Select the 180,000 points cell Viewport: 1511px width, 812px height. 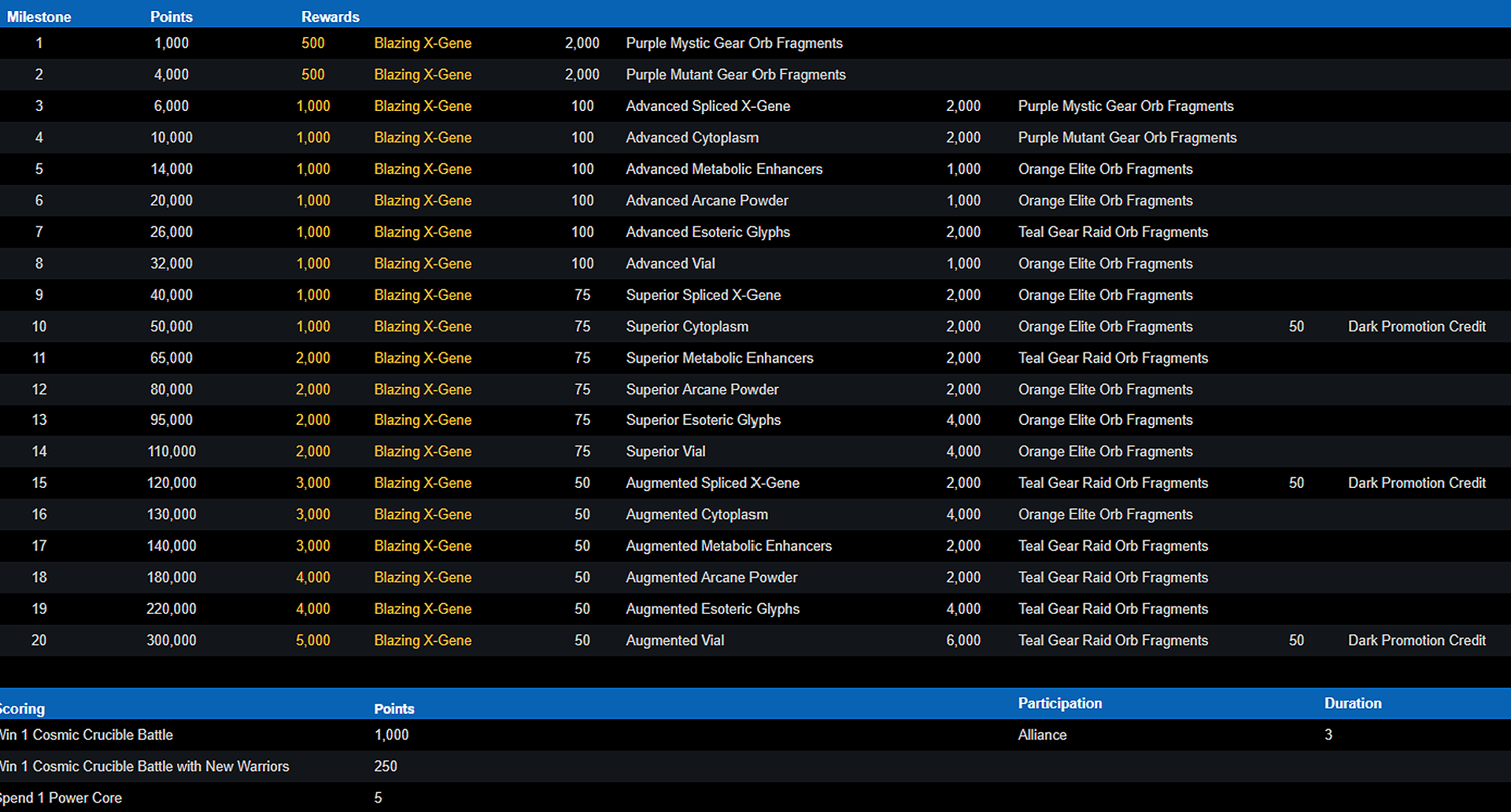171,578
